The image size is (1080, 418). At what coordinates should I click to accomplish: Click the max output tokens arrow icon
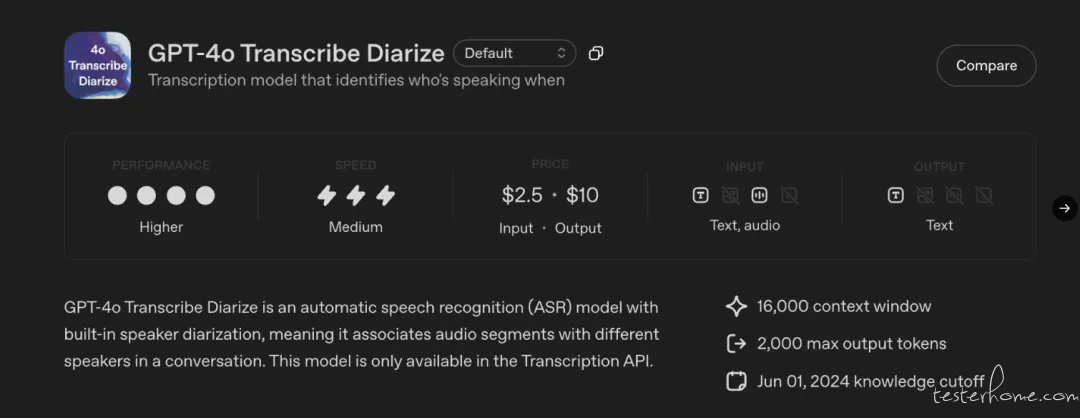[737, 344]
